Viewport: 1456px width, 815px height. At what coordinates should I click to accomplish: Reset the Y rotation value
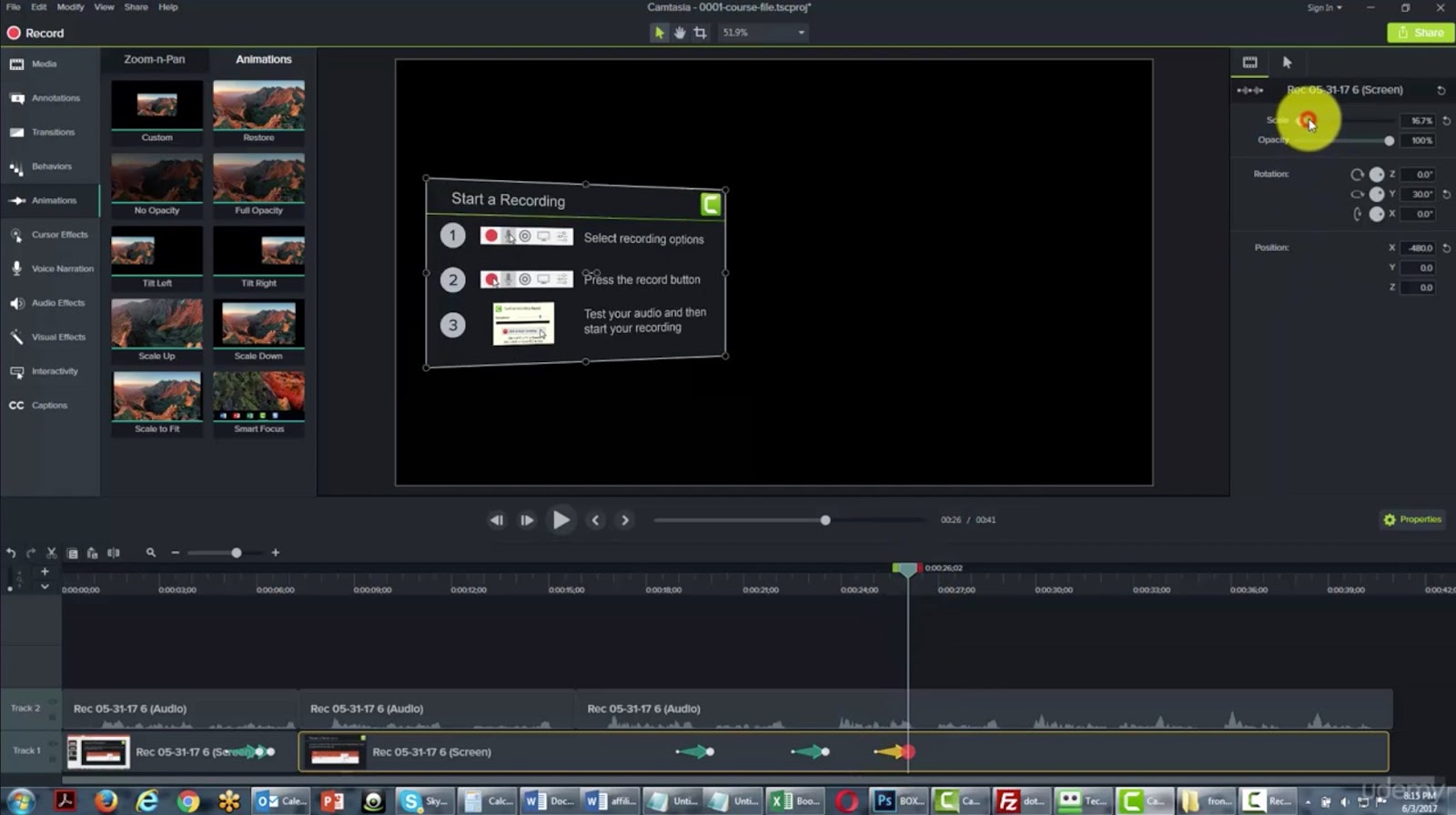pyautogui.click(x=1446, y=194)
